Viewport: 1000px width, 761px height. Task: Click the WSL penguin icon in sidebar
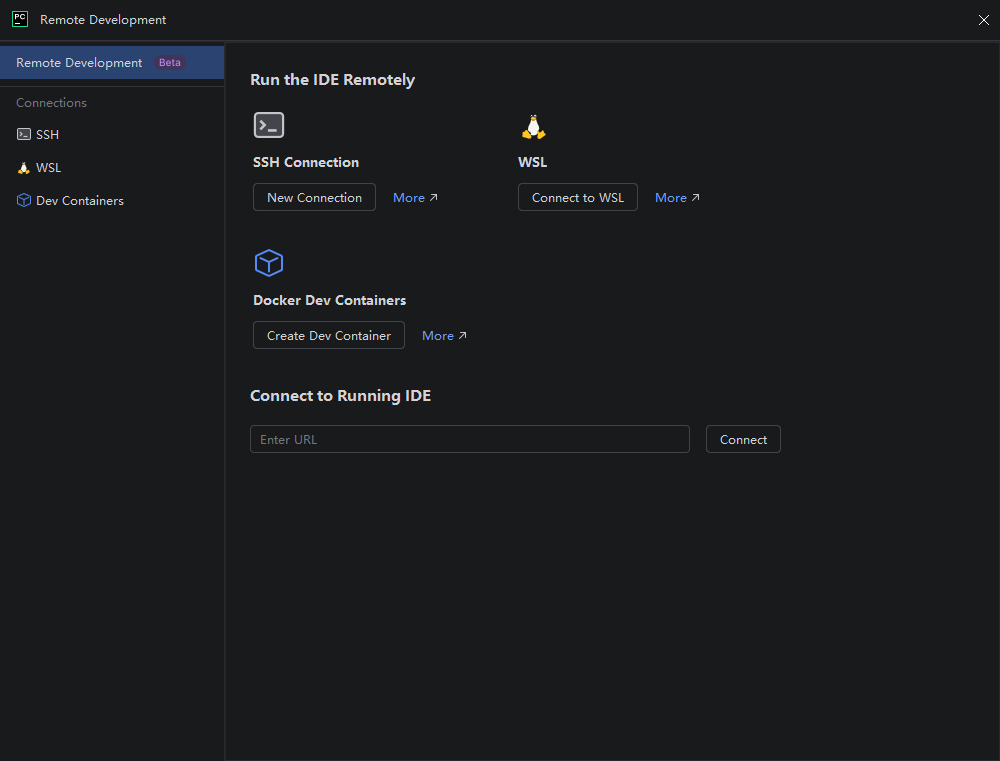[x=24, y=168]
